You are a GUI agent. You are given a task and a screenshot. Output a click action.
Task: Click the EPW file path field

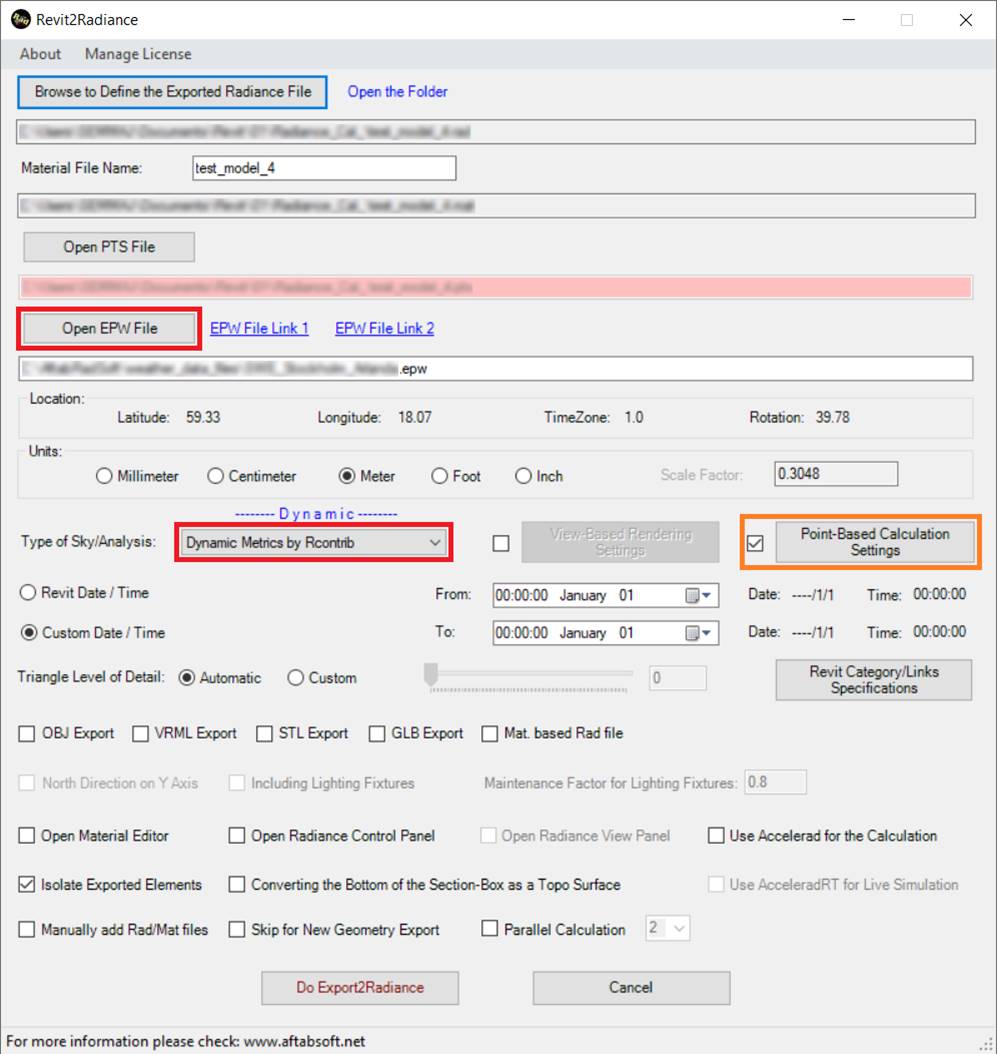[495, 368]
